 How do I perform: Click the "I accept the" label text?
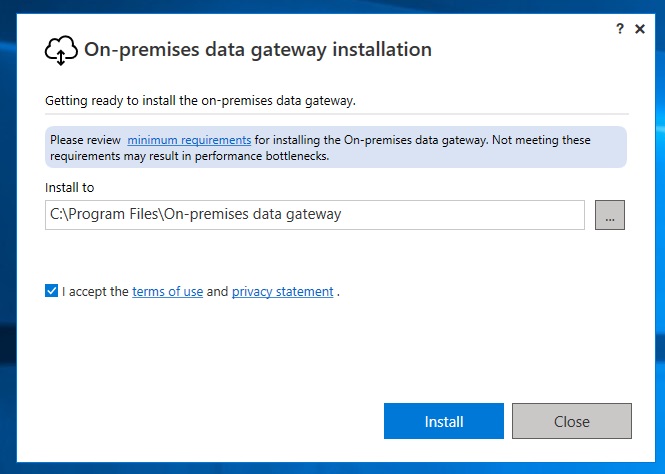[x=95, y=292]
